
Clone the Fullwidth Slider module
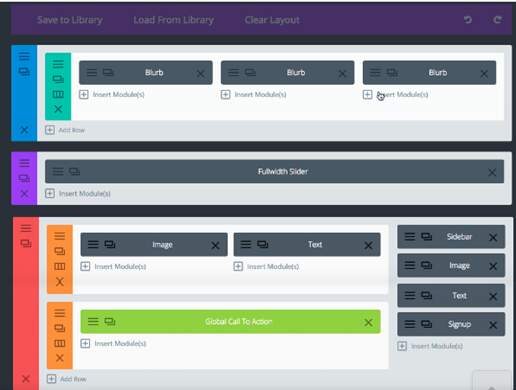[74, 171]
